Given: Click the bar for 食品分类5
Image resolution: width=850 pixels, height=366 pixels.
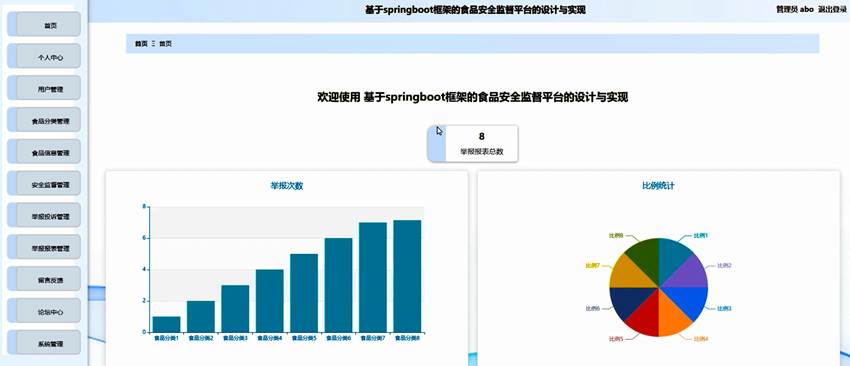Looking at the screenshot, I should (x=304, y=293).
